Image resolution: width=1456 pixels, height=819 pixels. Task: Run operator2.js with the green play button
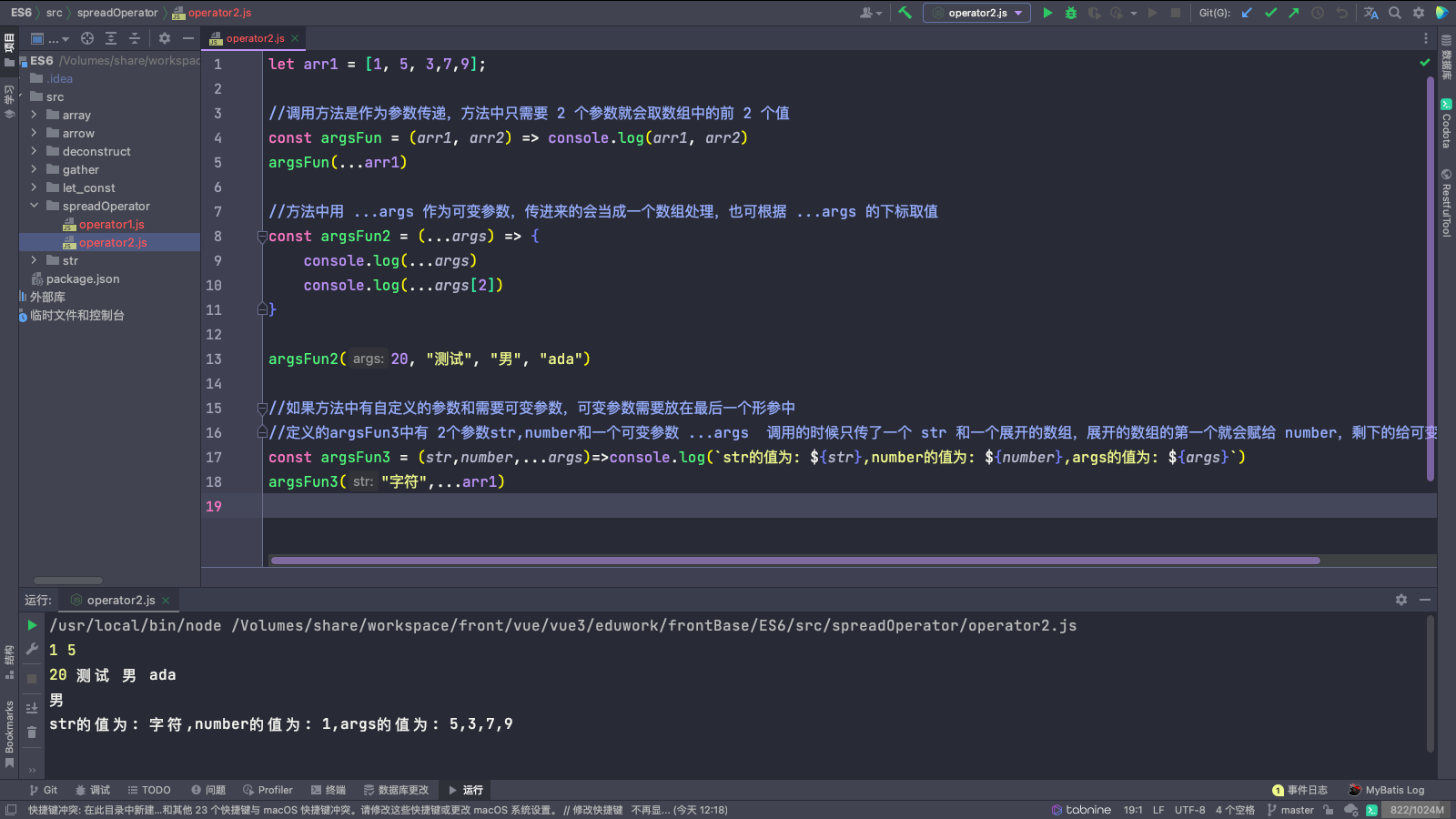[x=1047, y=13]
